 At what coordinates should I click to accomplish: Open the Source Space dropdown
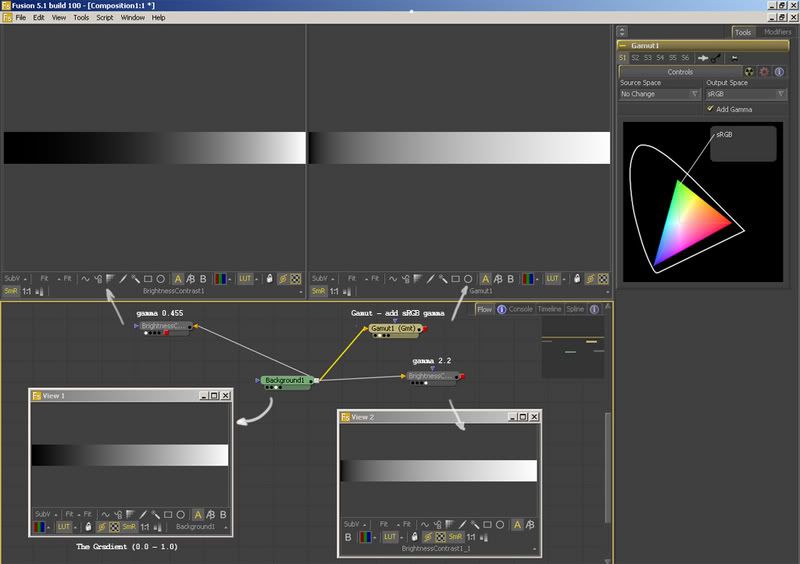[x=659, y=94]
